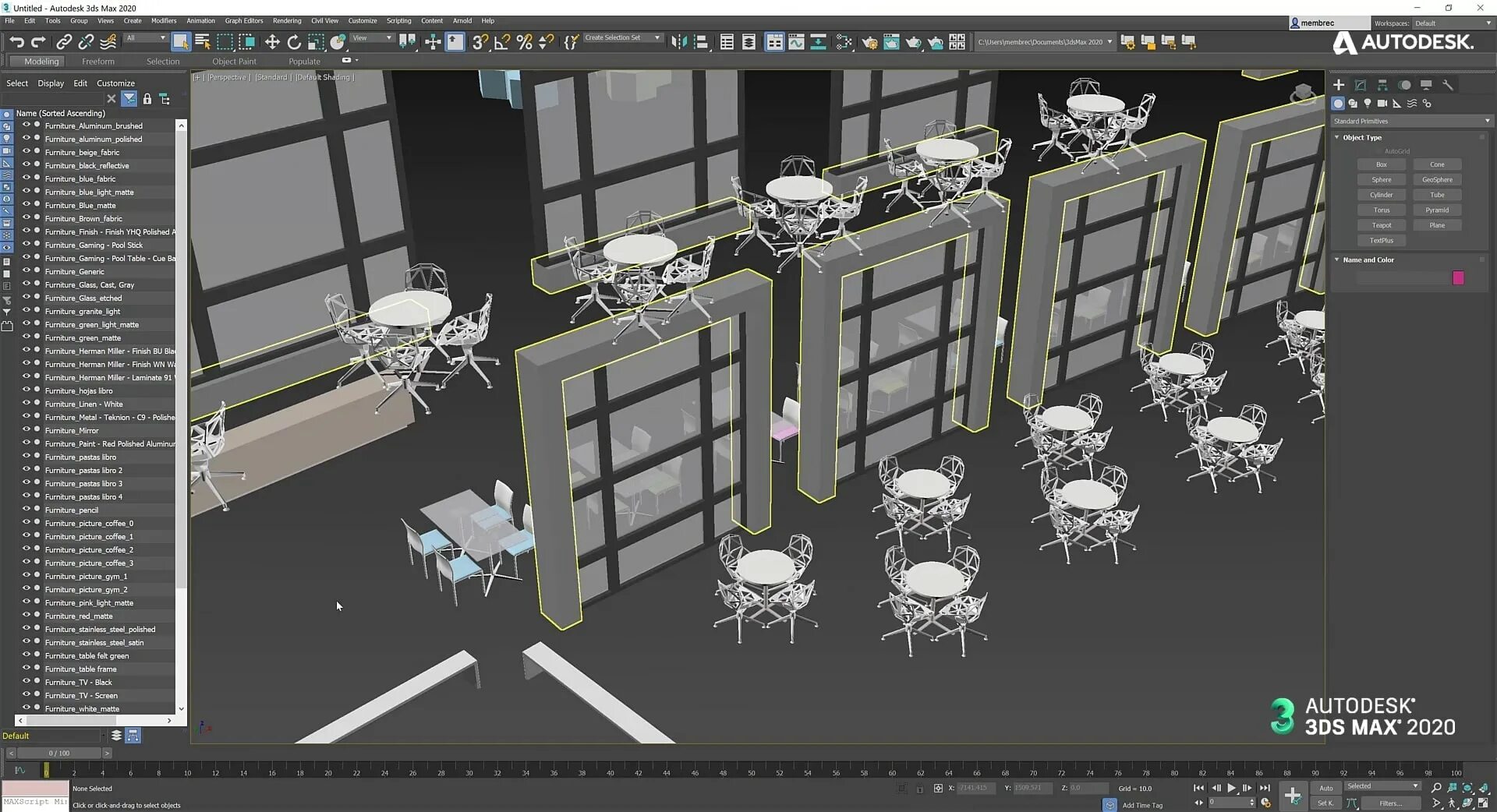1497x812 pixels.
Task: Toggle the Angle Snap icon
Action: [502, 42]
